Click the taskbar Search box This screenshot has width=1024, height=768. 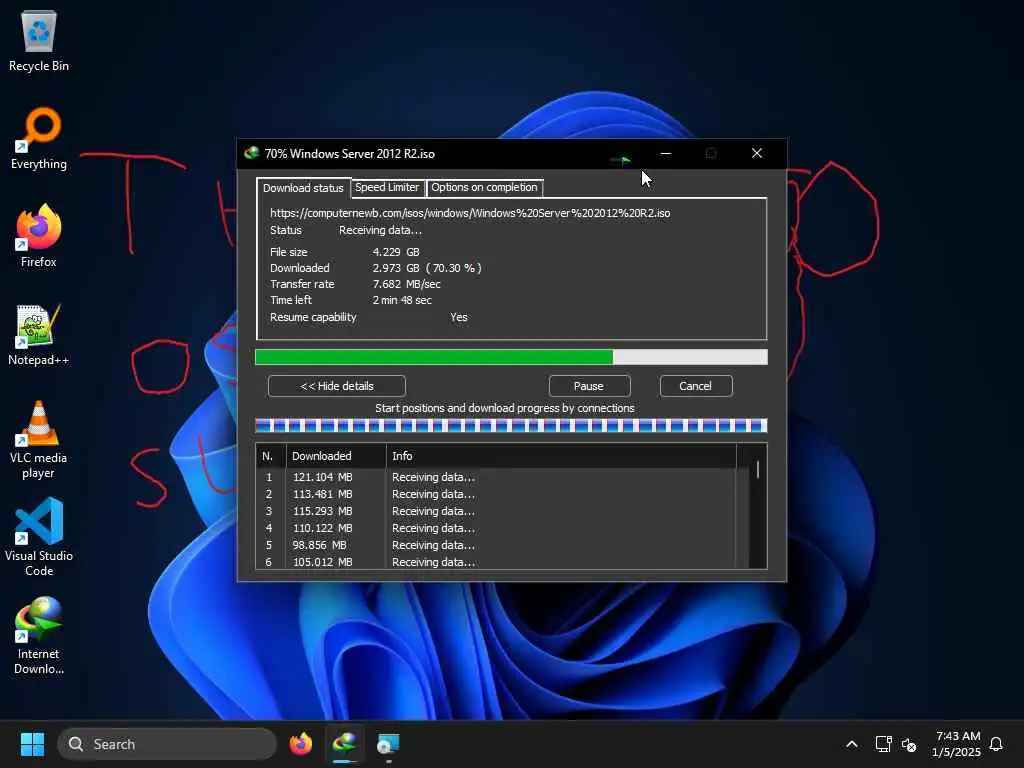coord(167,744)
